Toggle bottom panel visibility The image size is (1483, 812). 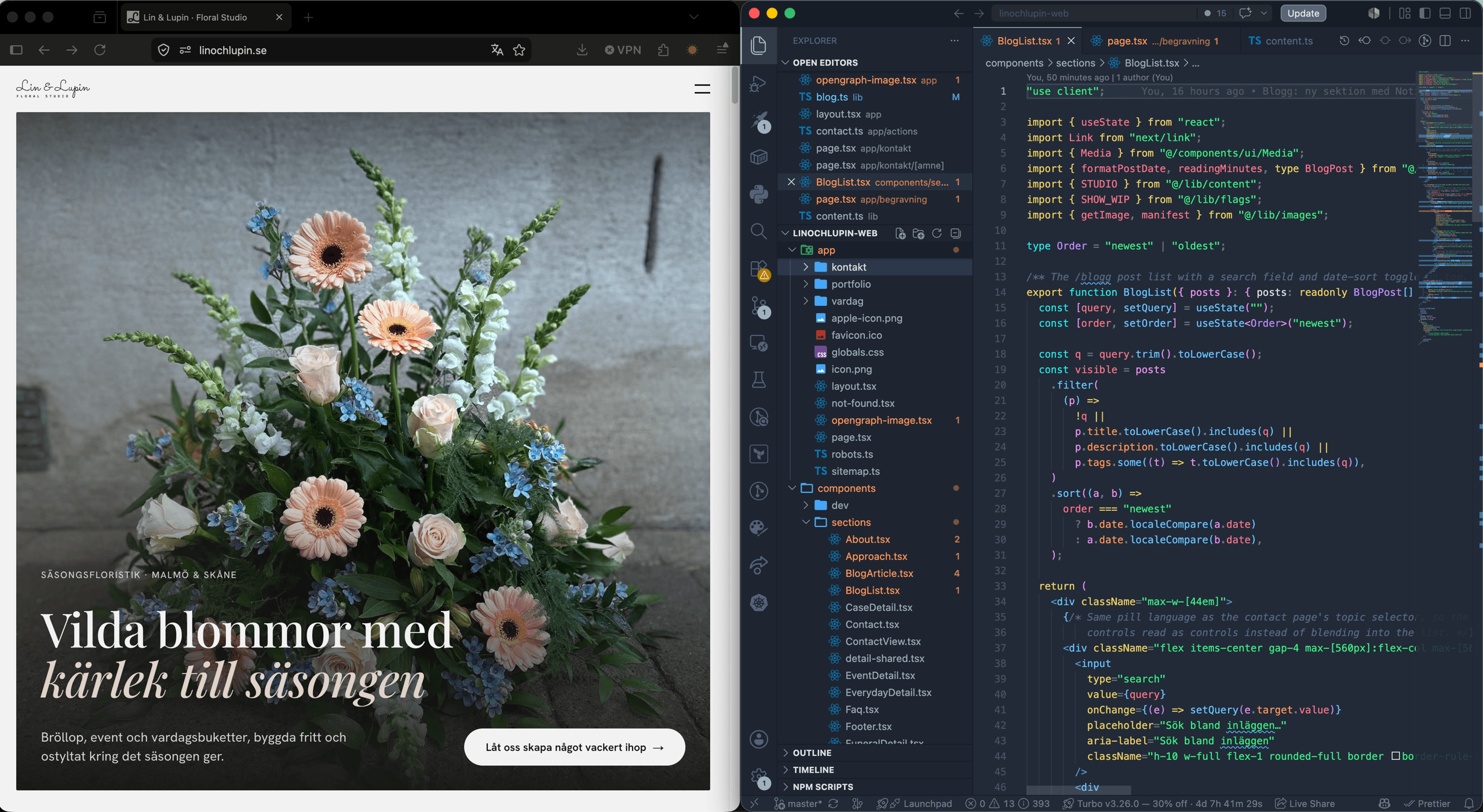1445,13
